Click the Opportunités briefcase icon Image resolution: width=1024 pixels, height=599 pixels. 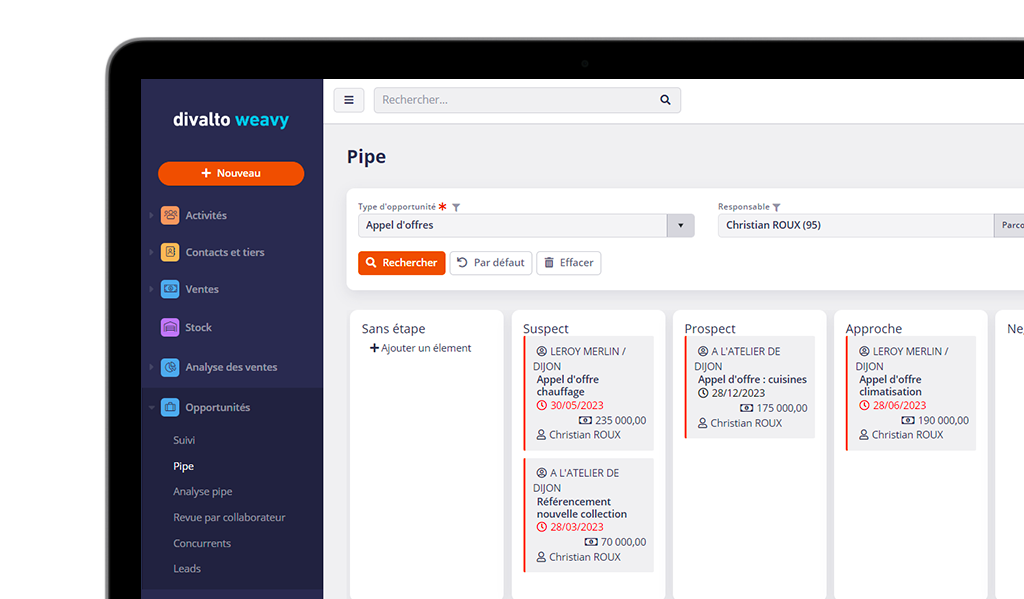(170, 407)
